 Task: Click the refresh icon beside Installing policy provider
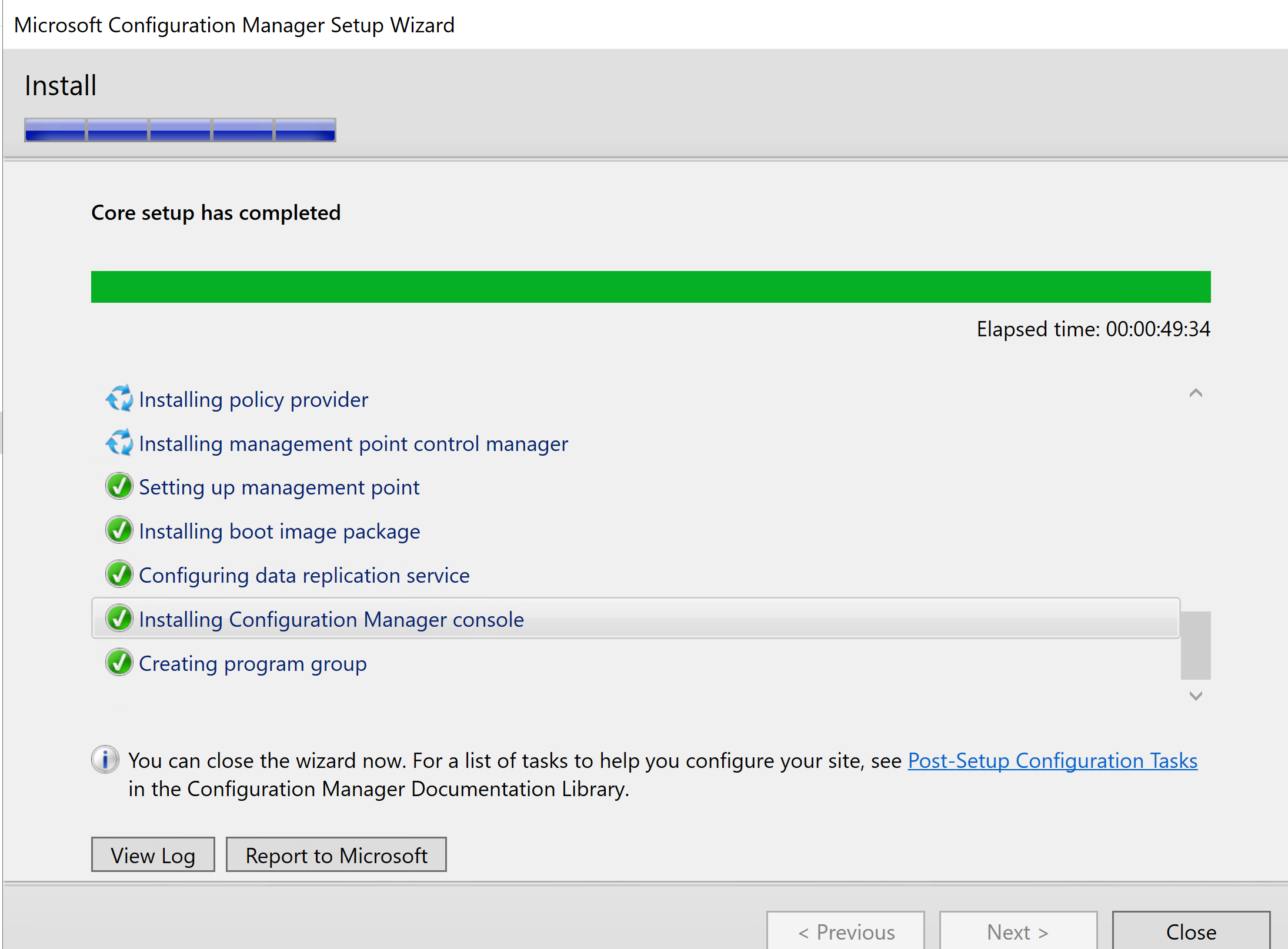tap(119, 399)
